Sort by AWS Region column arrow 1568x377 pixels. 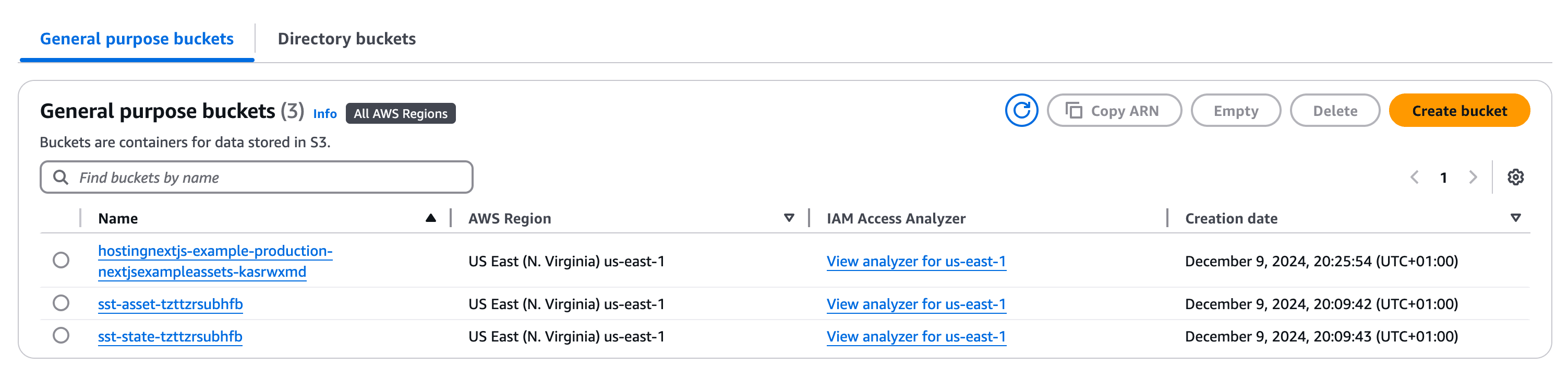click(x=789, y=218)
